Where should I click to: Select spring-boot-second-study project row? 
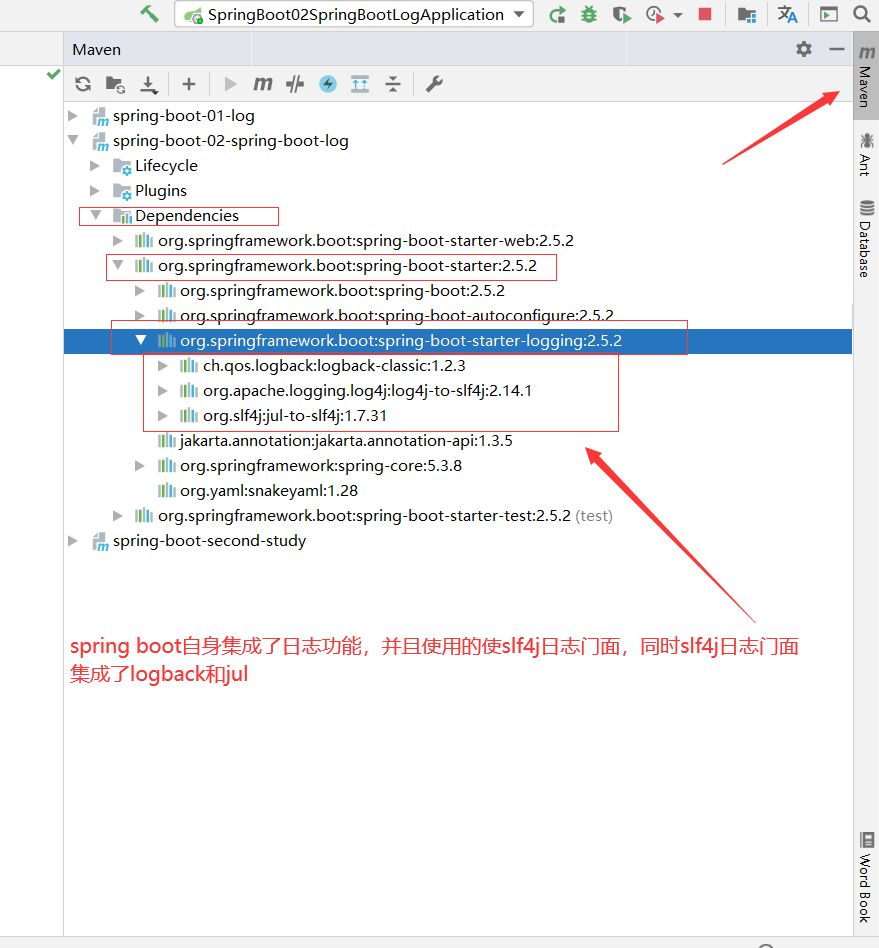[198, 541]
